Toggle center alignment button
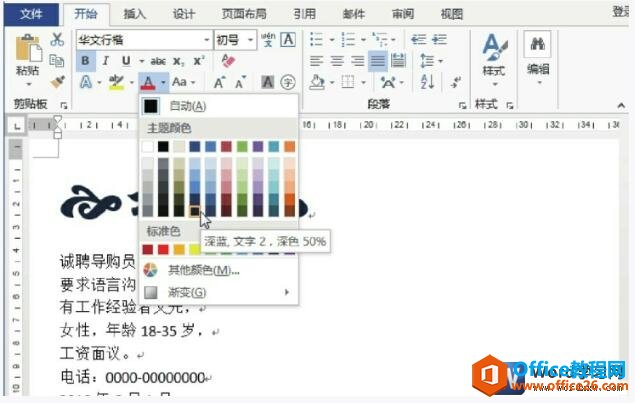The width and height of the screenshot is (635, 403). click(x=337, y=61)
